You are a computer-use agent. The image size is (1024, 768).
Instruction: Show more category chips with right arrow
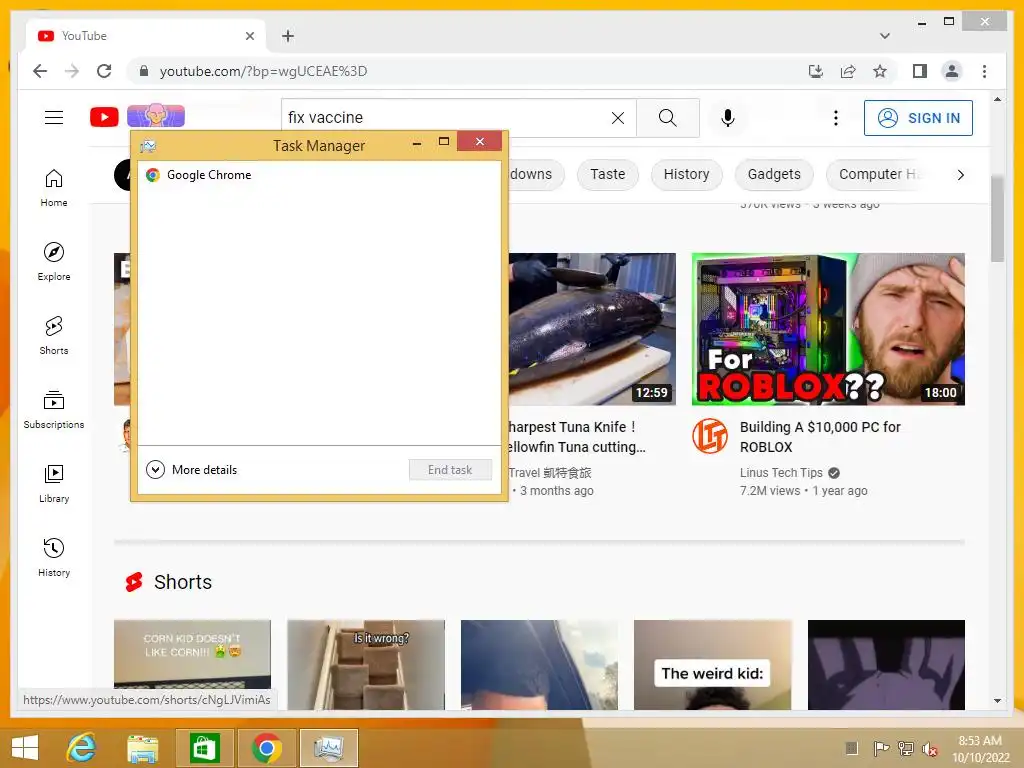click(960, 174)
